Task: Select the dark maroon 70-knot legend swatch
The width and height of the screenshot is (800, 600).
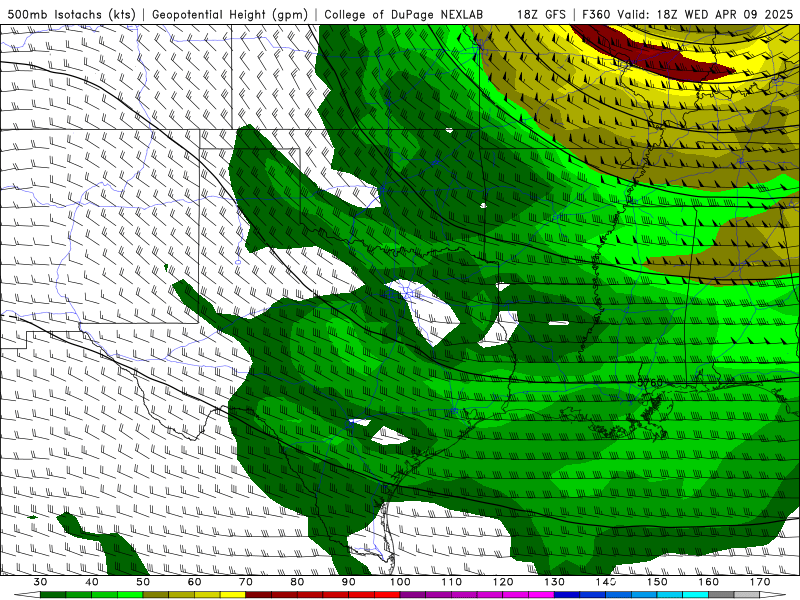Action: click(259, 595)
